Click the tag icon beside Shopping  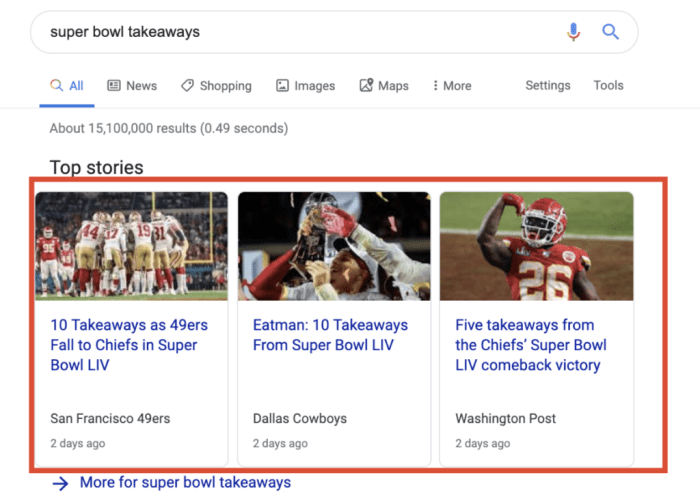click(187, 85)
